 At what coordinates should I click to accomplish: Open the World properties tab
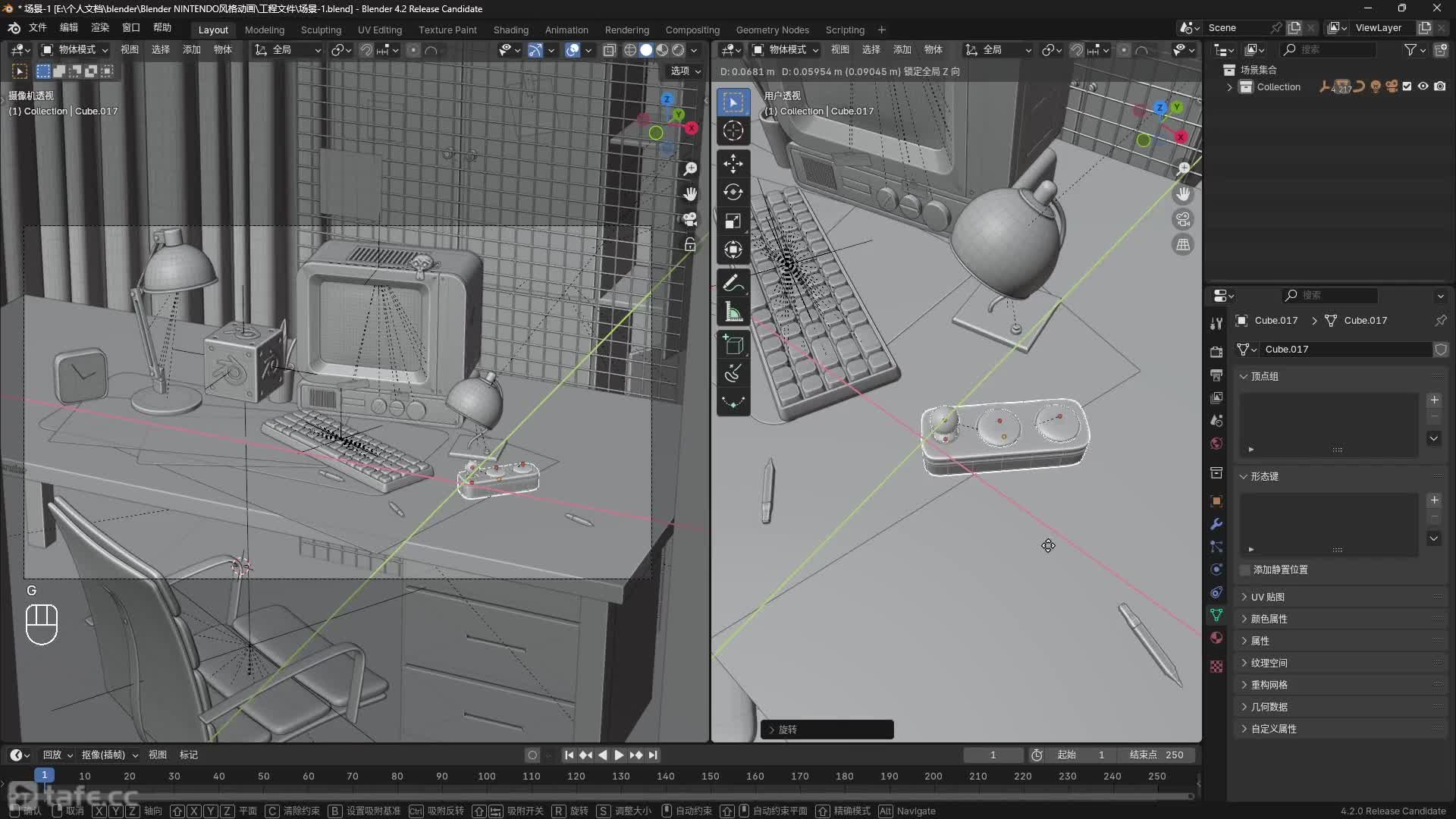coord(1216,443)
